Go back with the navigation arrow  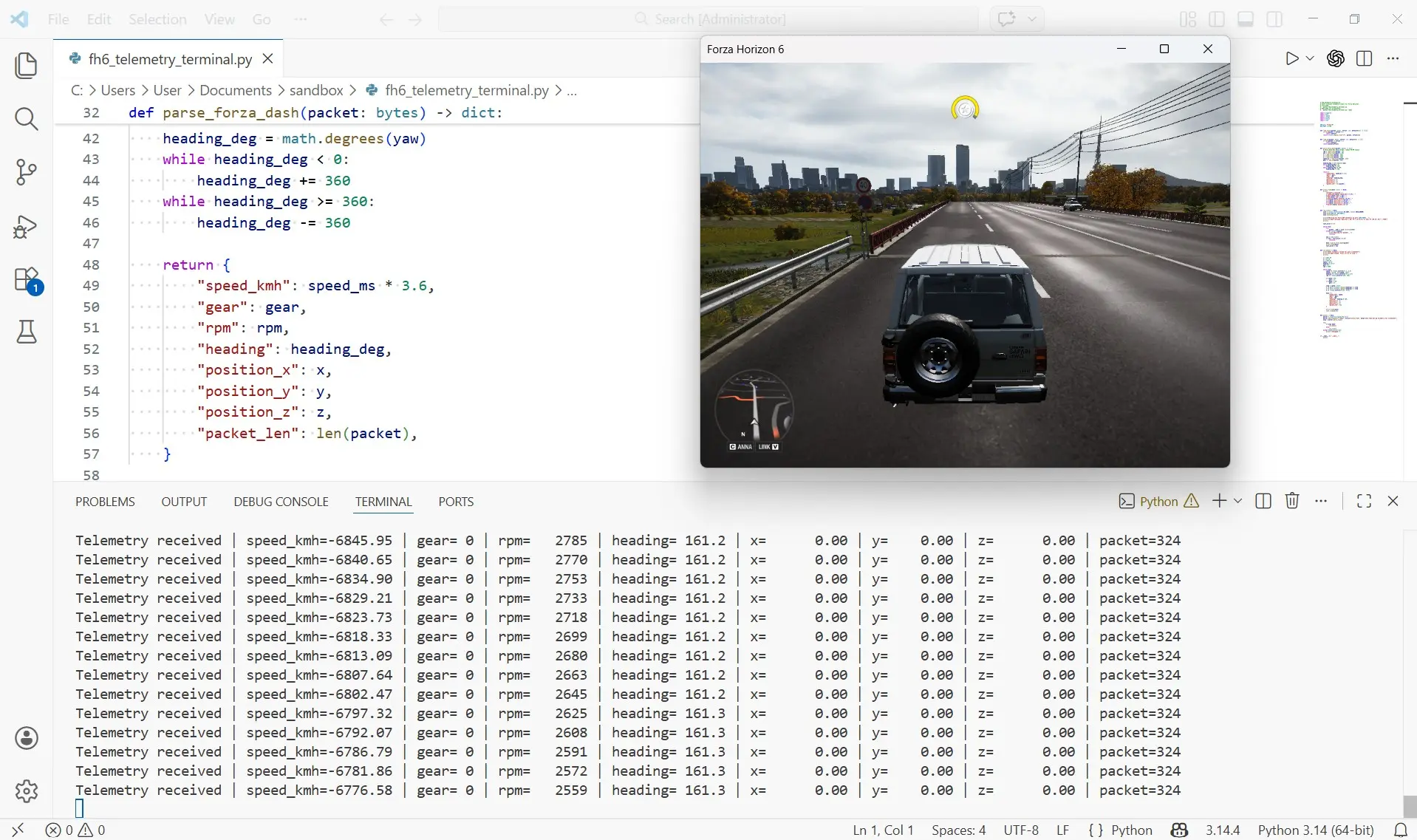386,20
